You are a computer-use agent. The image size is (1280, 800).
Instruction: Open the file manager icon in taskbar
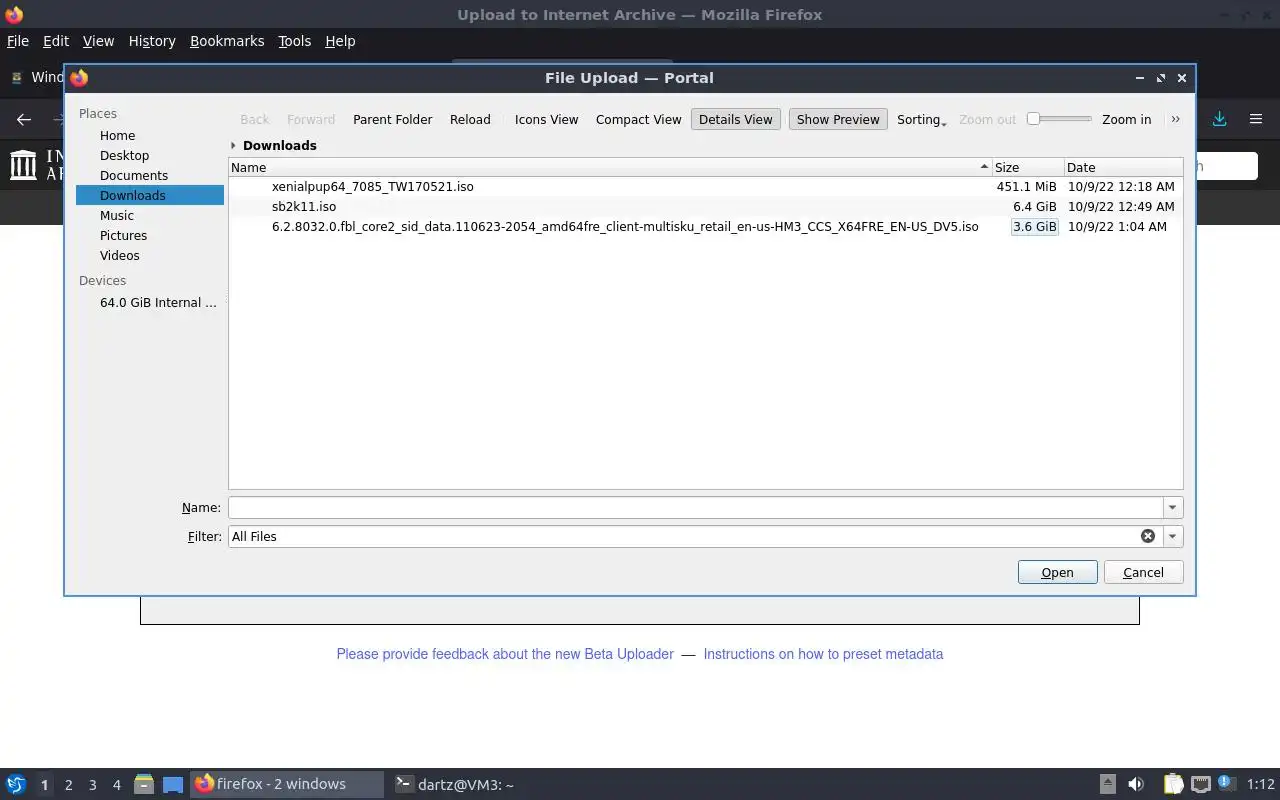coord(143,785)
